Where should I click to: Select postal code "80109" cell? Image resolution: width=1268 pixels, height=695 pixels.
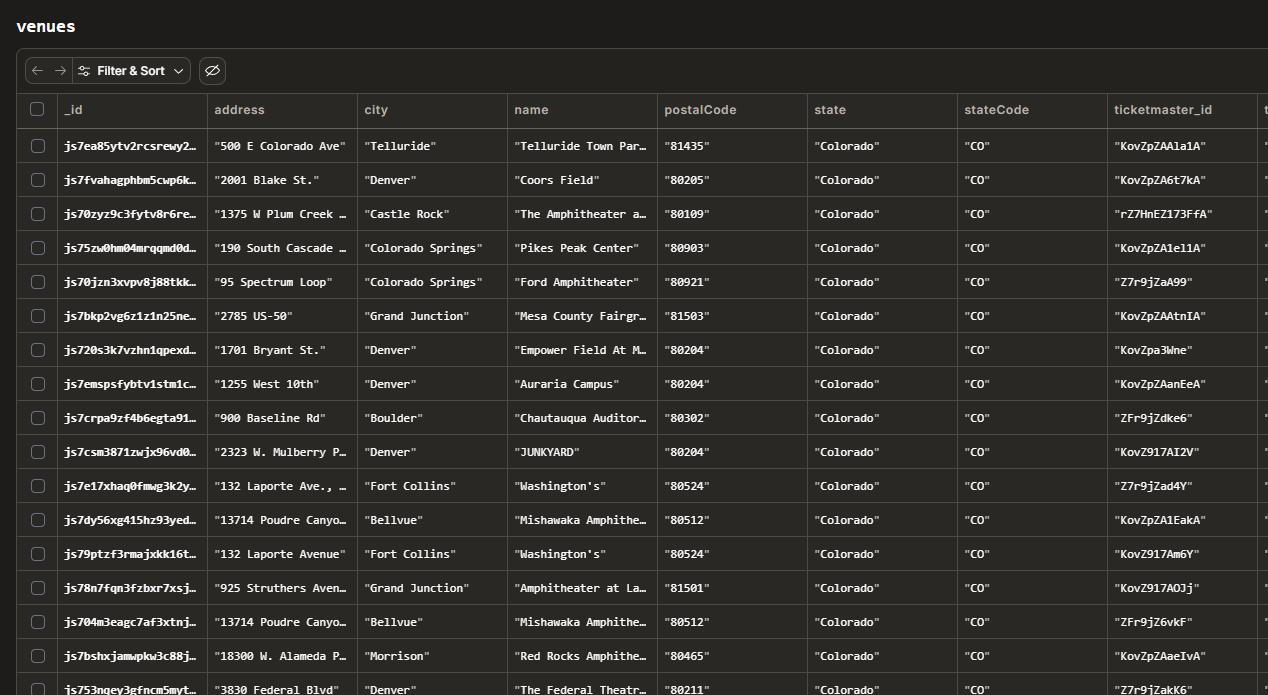[732, 214]
